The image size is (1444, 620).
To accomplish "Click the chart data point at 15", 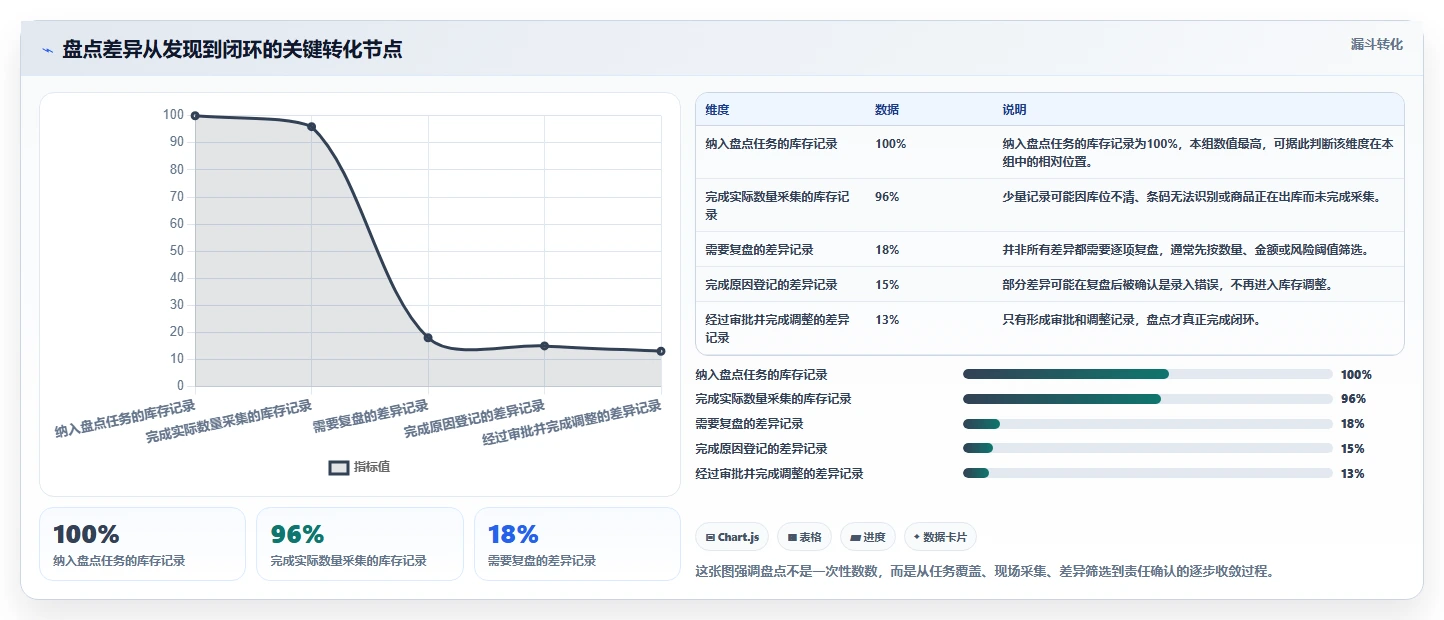I will click(x=545, y=346).
